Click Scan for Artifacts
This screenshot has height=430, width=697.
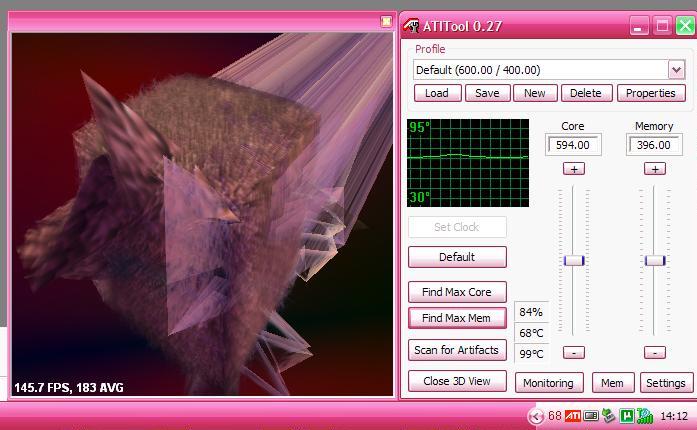(457, 350)
